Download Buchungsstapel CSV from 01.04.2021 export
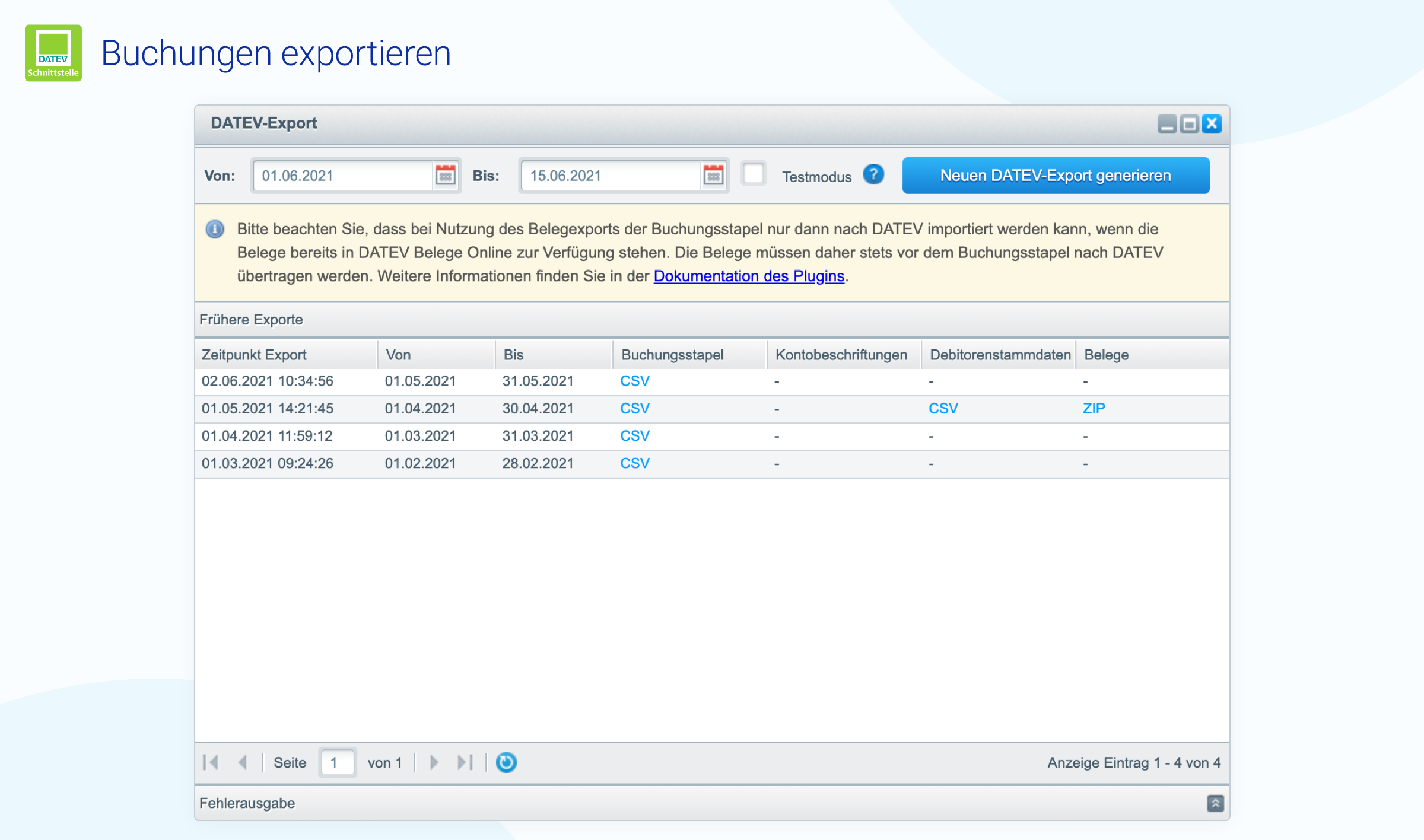This screenshot has width=1424, height=840. click(x=635, y=436)
